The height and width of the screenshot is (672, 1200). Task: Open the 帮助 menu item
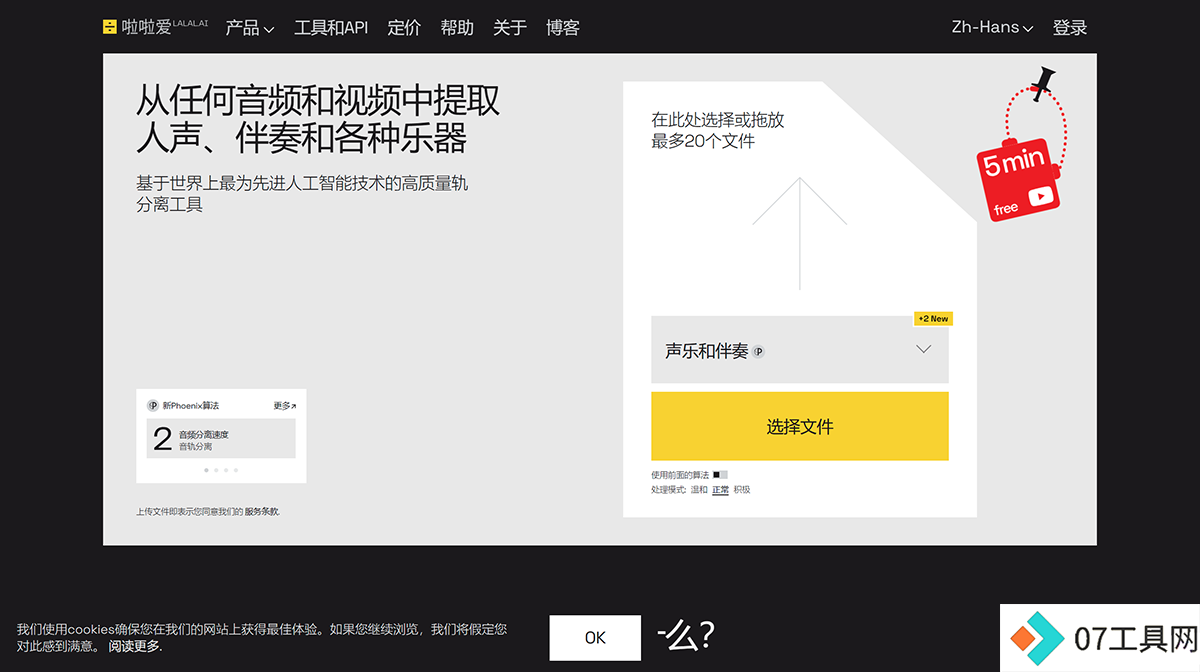(x=457, y=28)
